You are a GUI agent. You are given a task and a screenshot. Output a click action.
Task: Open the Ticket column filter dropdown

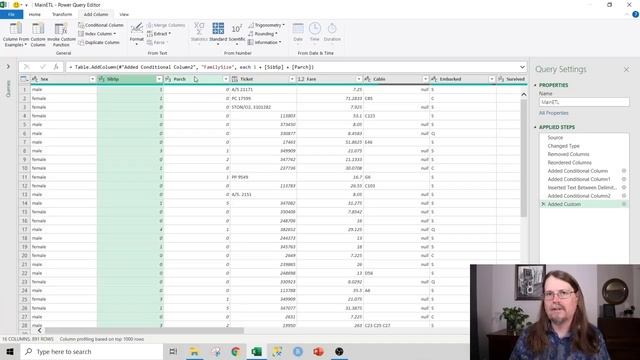(x=292, y=79)
